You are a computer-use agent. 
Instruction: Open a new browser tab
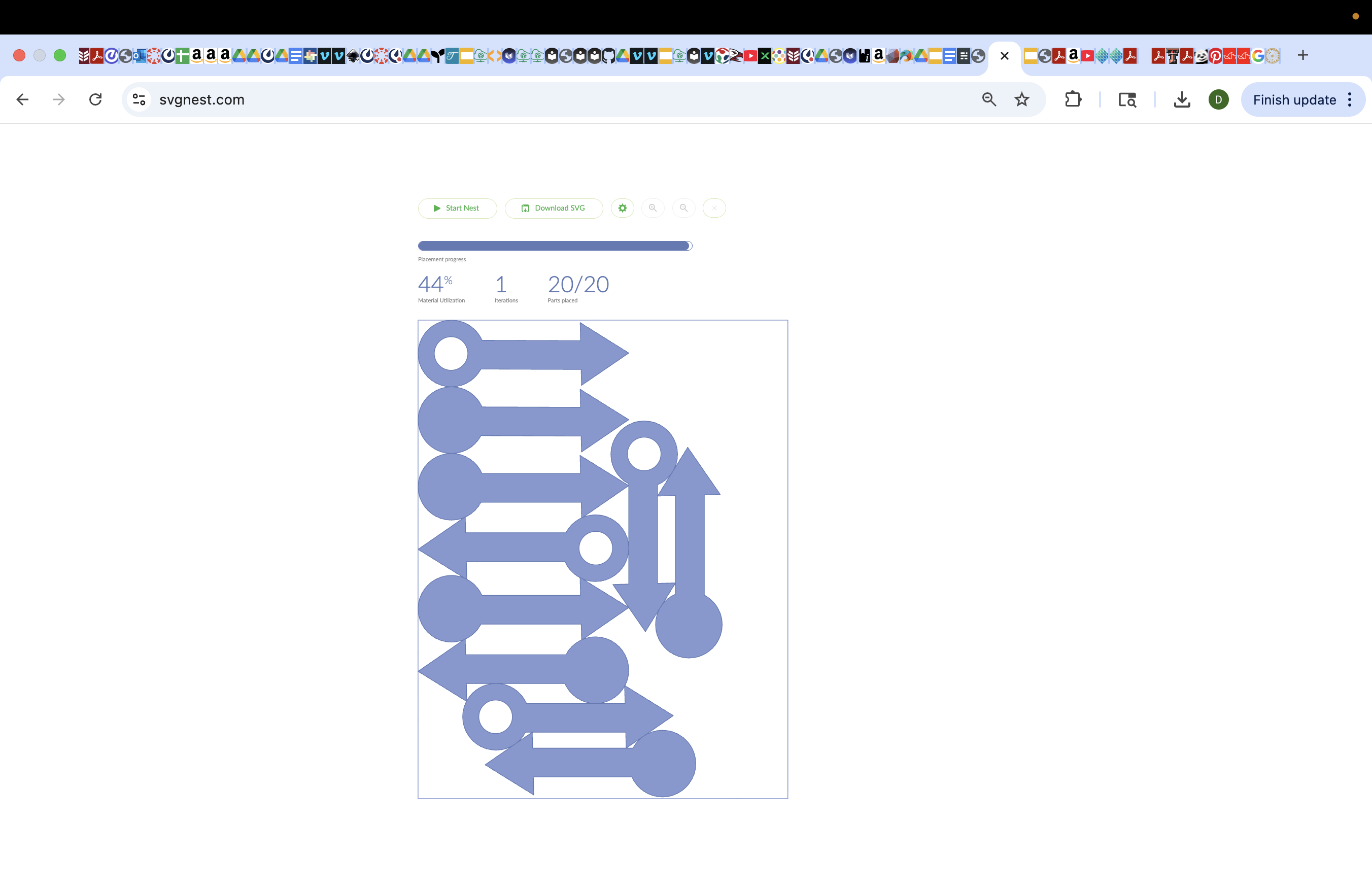coord(1303,55)
